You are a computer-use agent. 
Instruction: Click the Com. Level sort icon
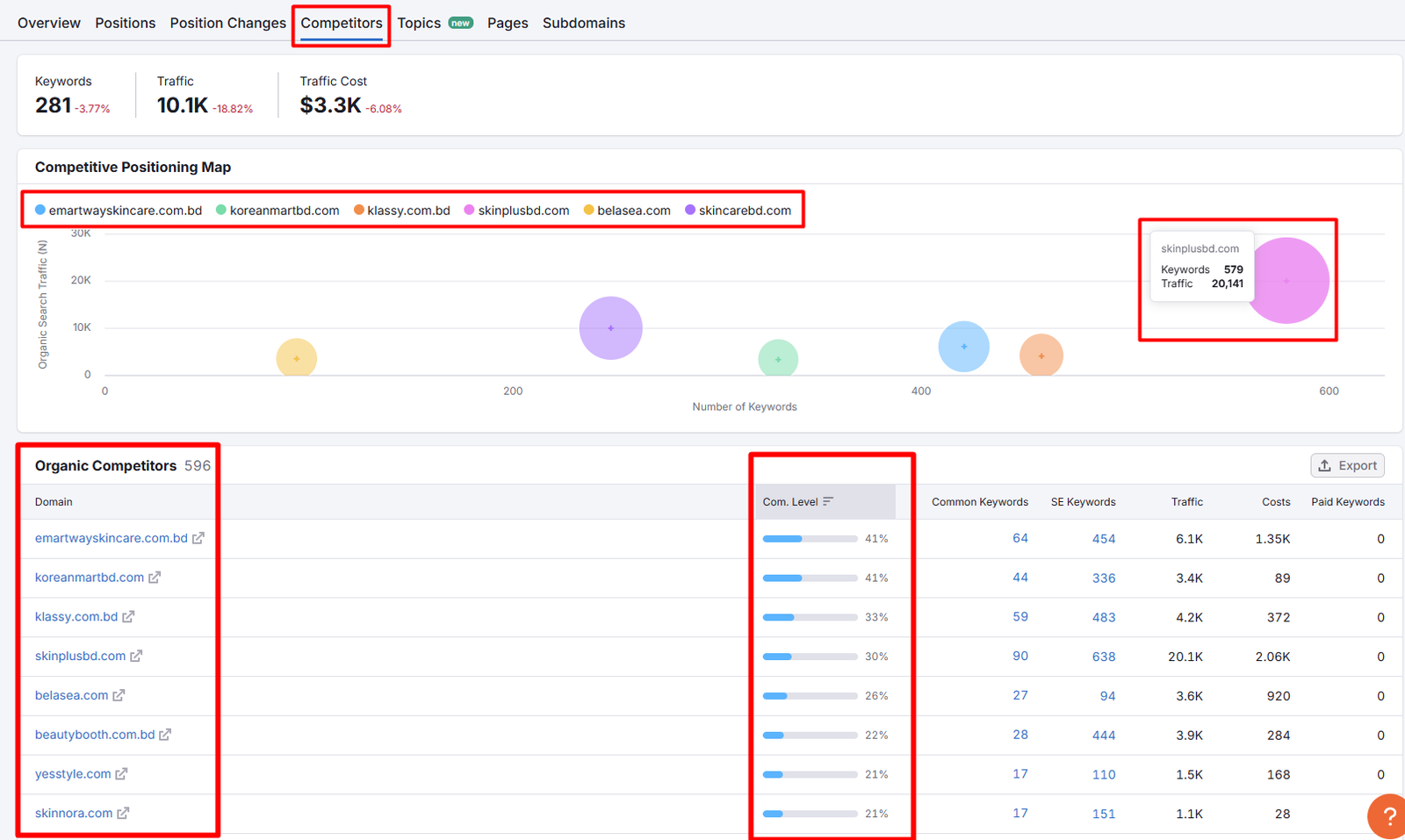pos(828,502)
